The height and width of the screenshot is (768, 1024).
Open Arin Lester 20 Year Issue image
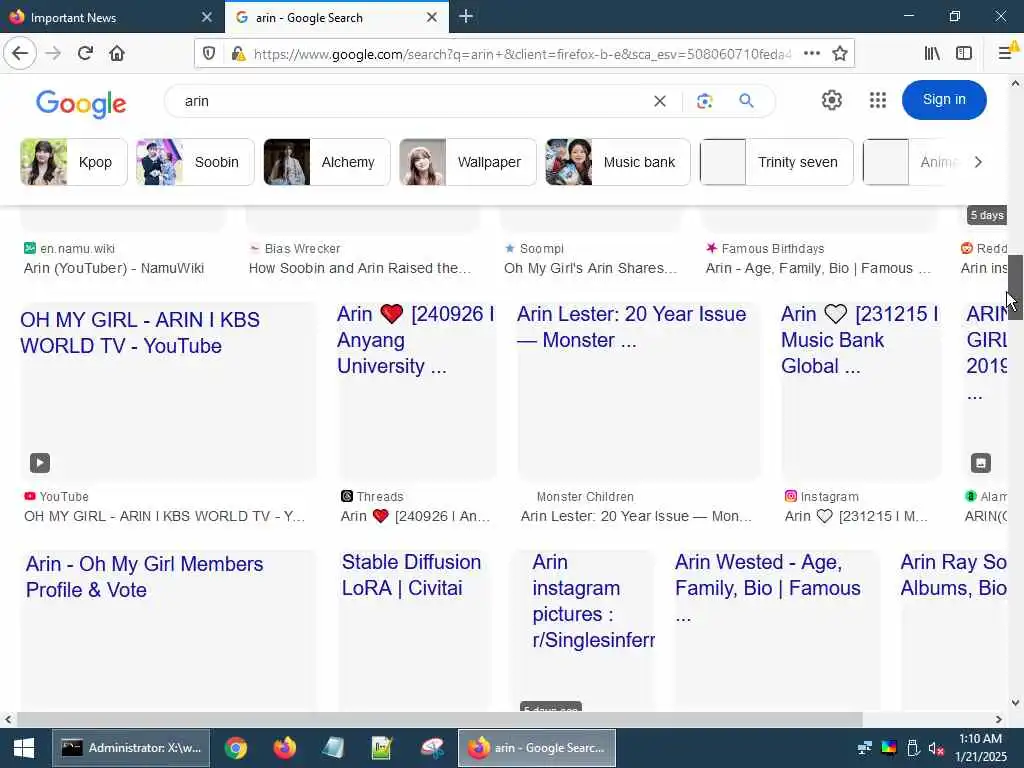(639, 391)
